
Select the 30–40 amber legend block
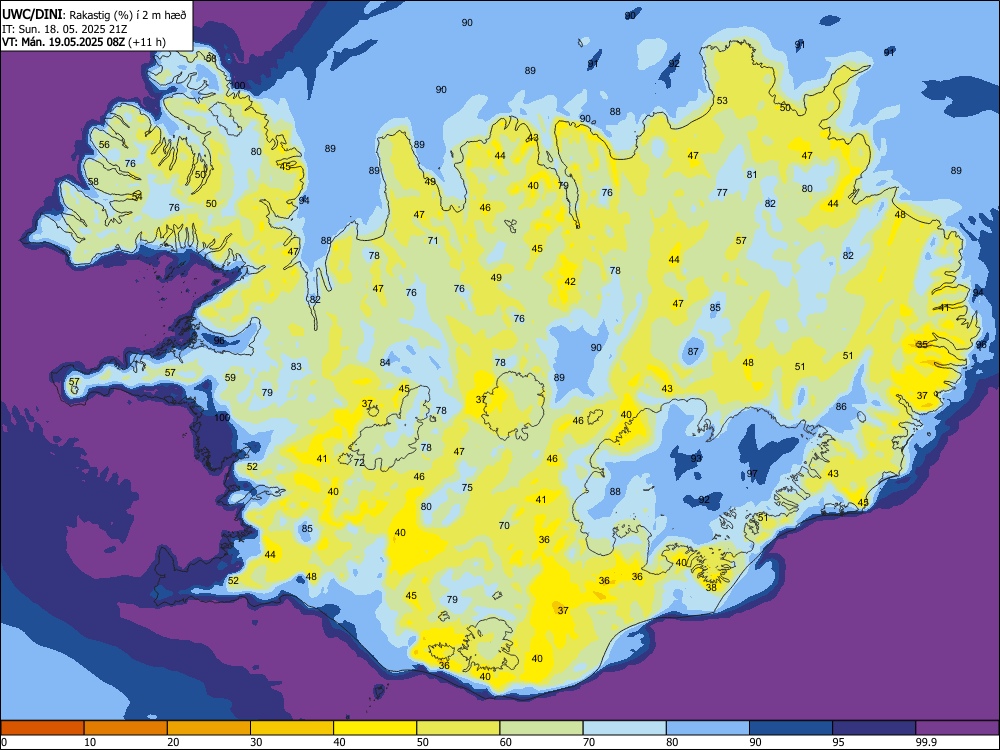click(292, 728)
